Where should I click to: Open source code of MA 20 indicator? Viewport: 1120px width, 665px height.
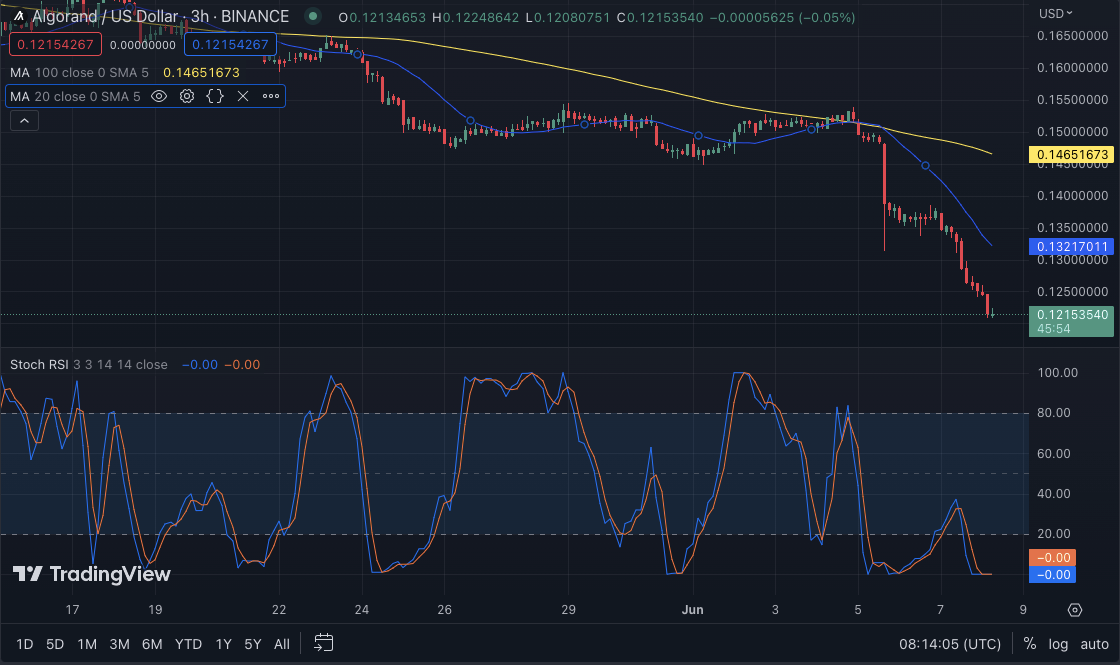[215, 96]
